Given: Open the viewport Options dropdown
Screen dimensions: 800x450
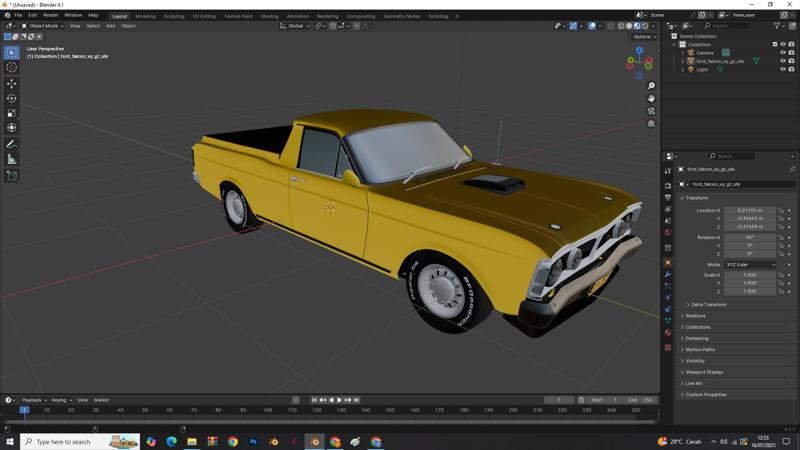Looking at the screenshot, I should click(x=644, y=37).
